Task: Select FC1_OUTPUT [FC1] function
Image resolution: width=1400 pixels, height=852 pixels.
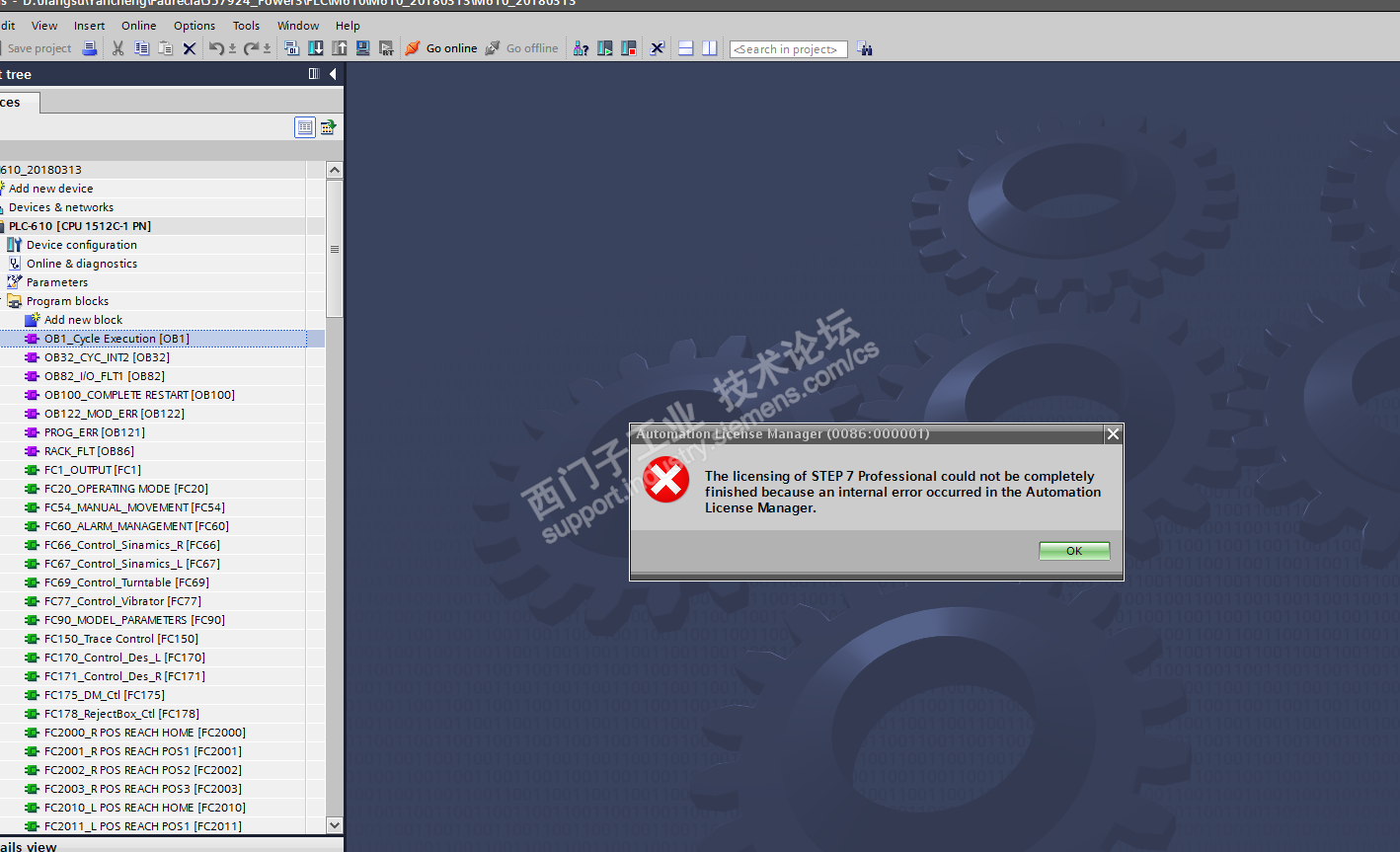Action: (x=92, y=470)
